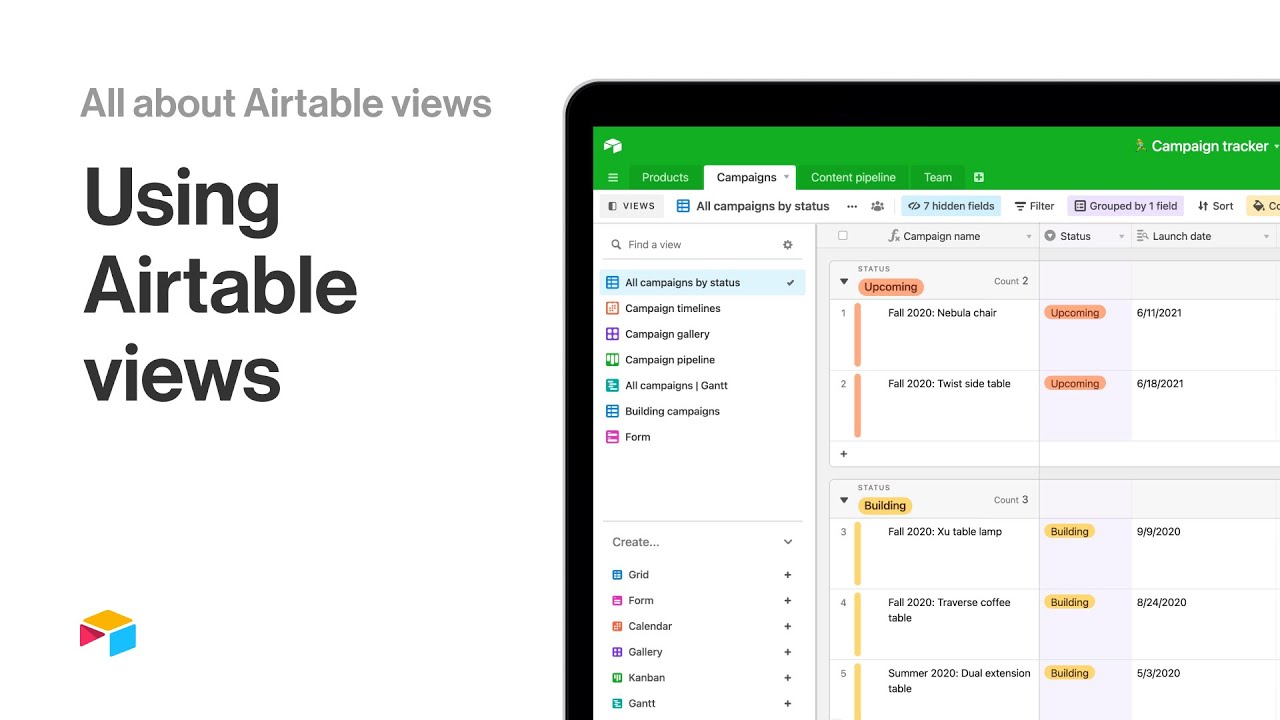
Task: Add a new Gallery view with its plus
Action: (x=788, y=652)
